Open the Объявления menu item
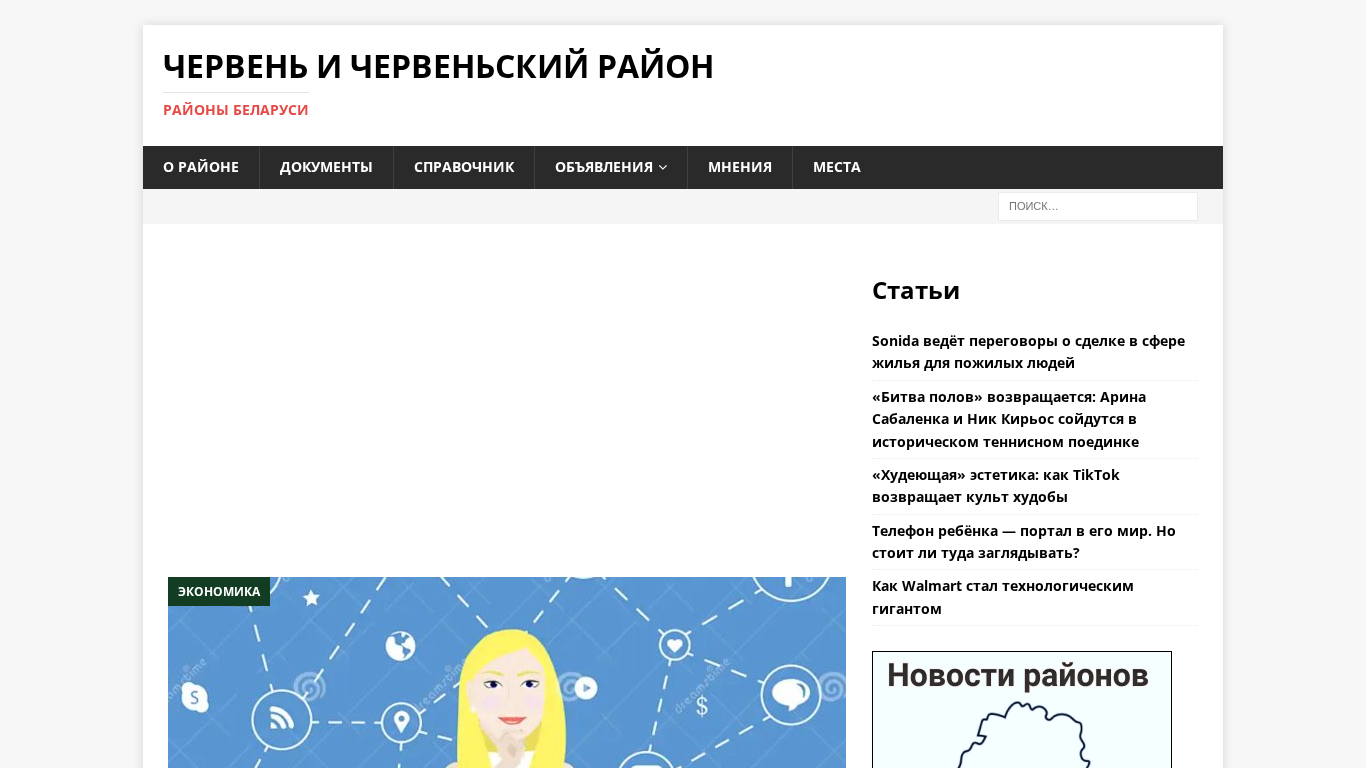This screenshot has width=1366, height=768. [x=611, y=167]
